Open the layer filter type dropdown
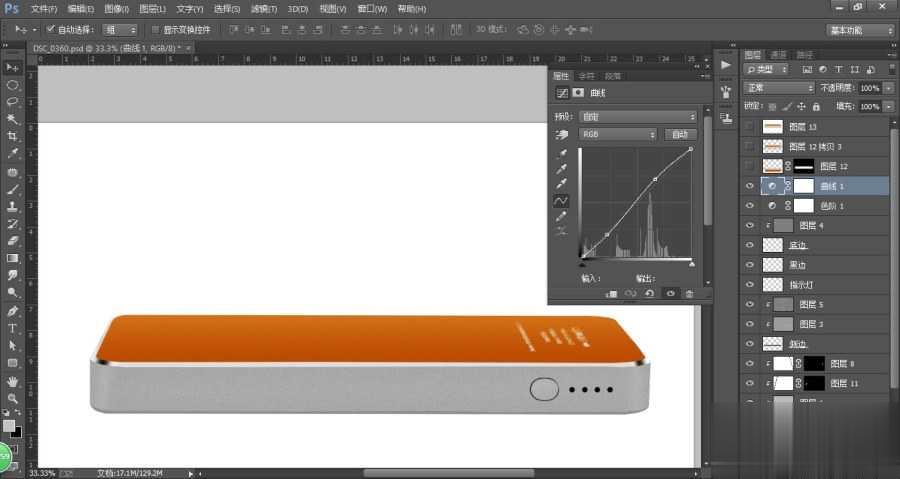Image resolution: width=900 pixels, height=479 pixels. coord(766,69)
